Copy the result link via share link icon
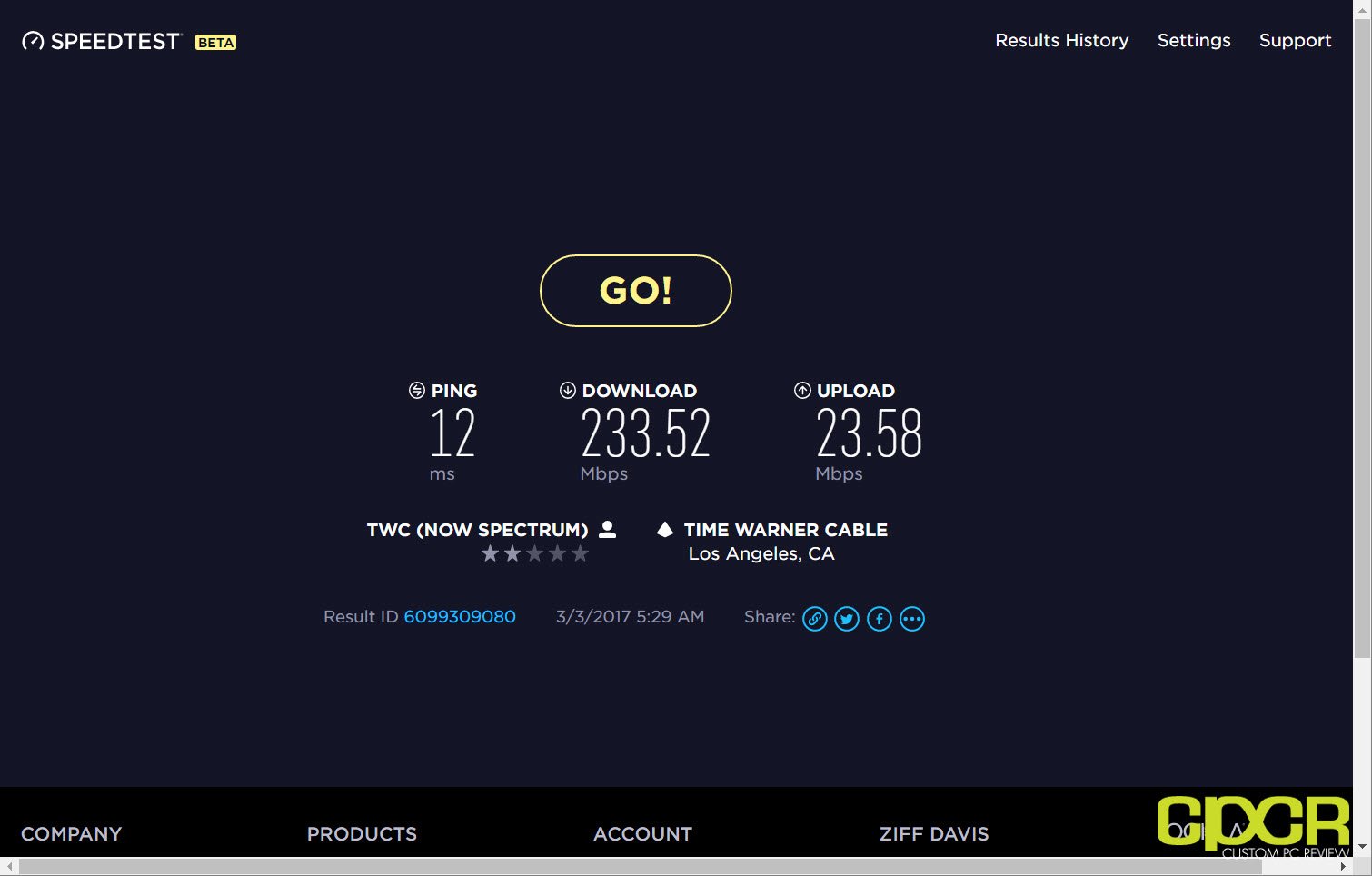 (x=815, y=619)
